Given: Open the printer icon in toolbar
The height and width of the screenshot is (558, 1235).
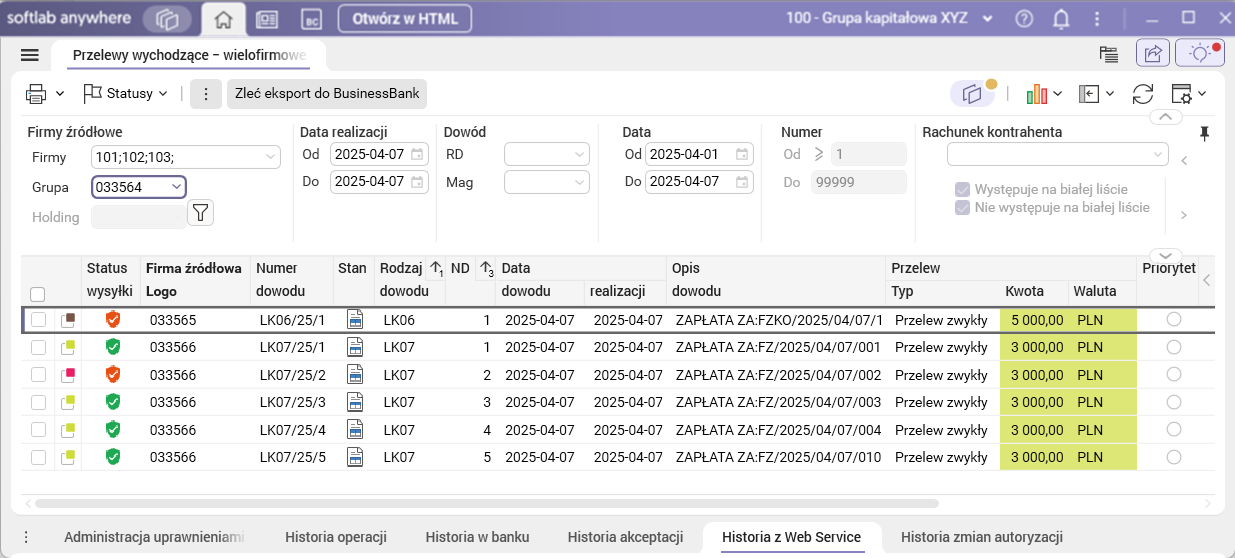Looking at the screenshot, I should [x=37, y=94].
